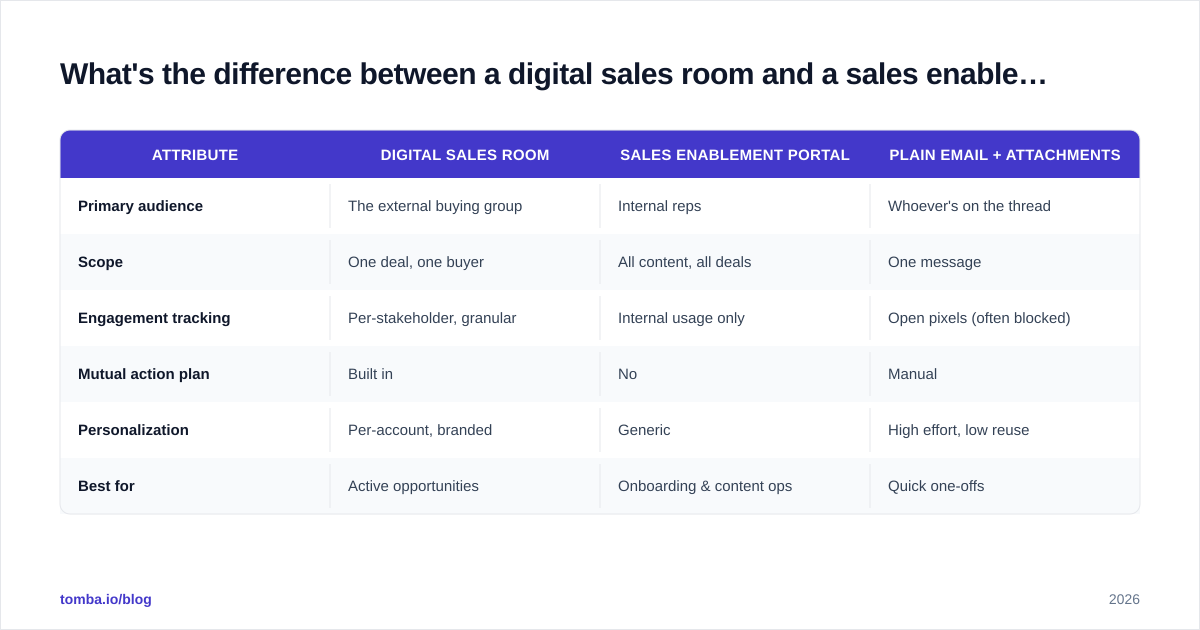Select the Best for row label
Image resolution: width=1200 pixels, height=630 pixels.
[x=106, y=486]
